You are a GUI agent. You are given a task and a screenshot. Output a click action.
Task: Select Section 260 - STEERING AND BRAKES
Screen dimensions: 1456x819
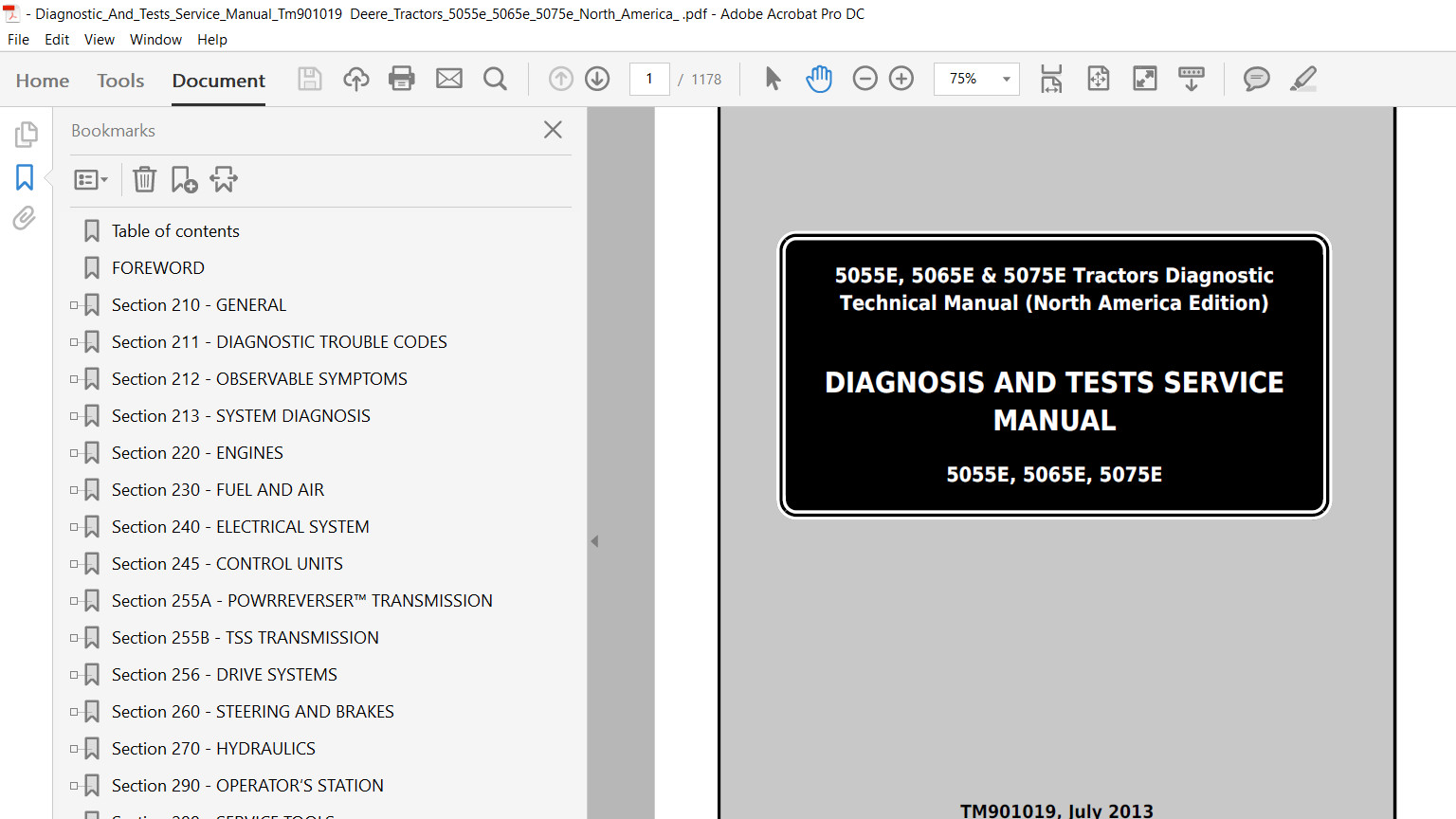tap(253, 712)
